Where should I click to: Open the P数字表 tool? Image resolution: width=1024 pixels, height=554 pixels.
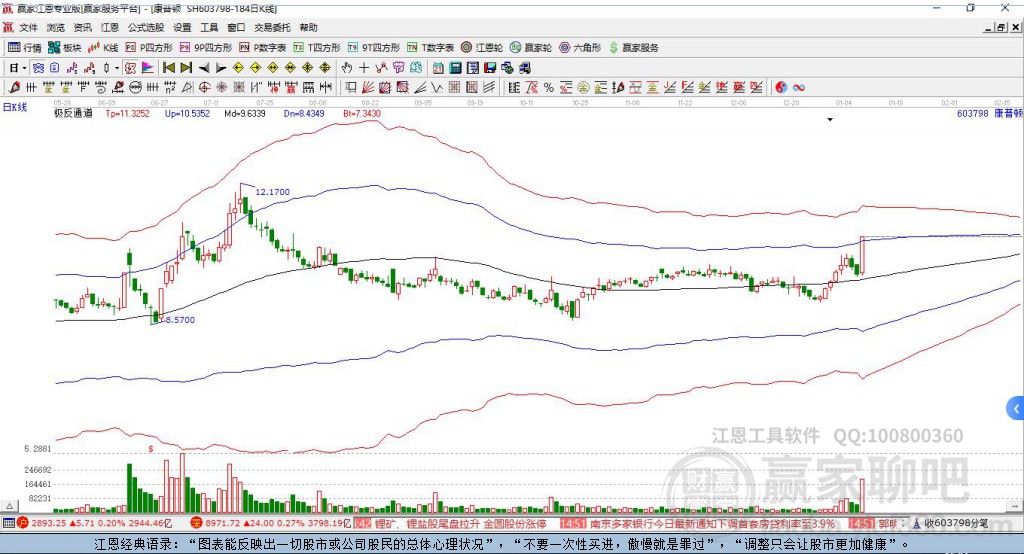click(263, 48)
